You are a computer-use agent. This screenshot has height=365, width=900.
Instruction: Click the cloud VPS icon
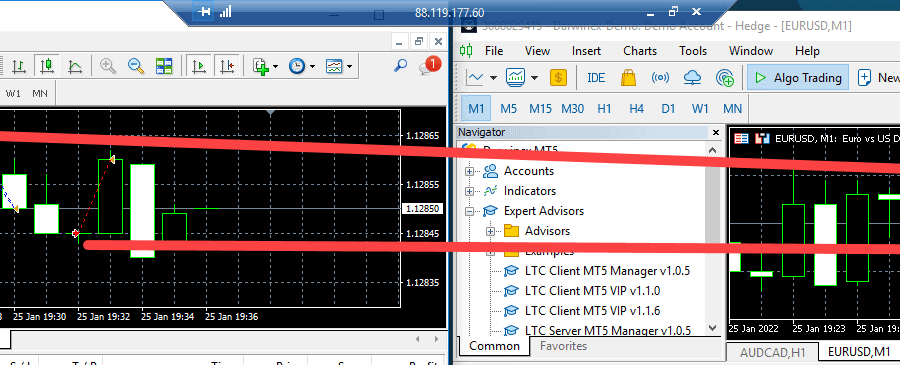tap(693, 77)
